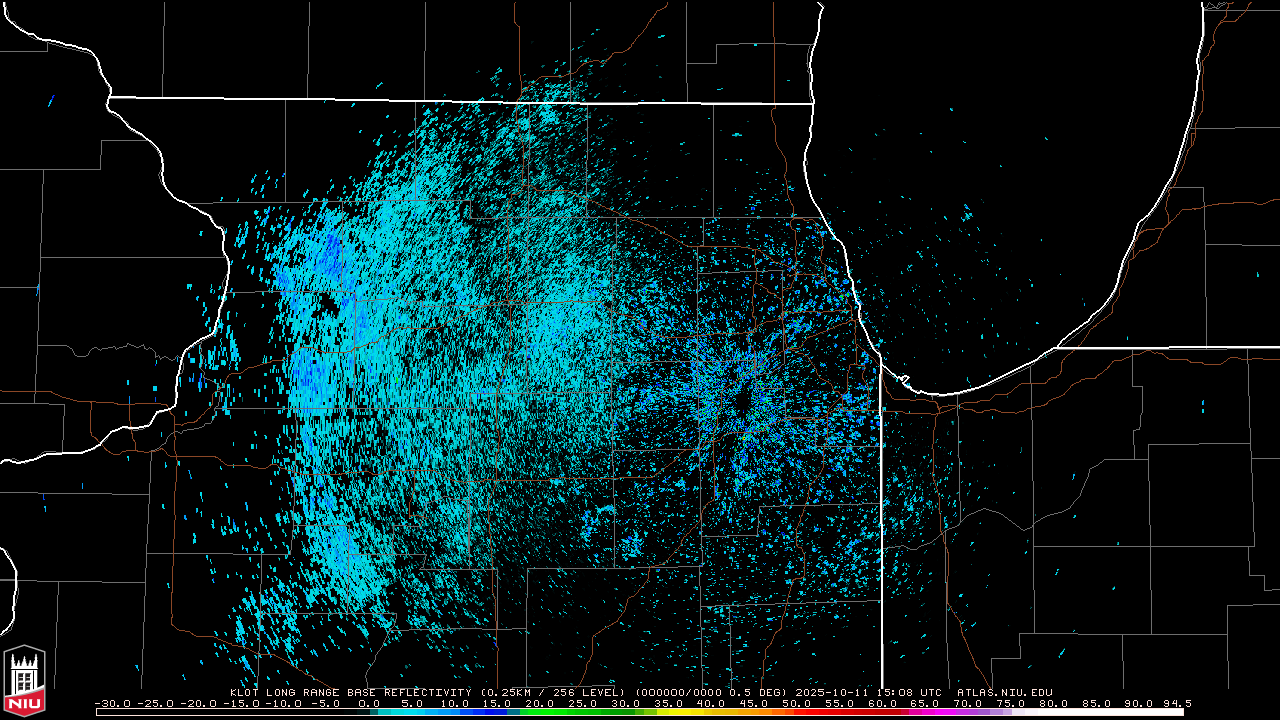The height and width of the screenshot is (720, 1280).
Task: Click the 0.0 label on the reflectivity scale
Action: 369,703
